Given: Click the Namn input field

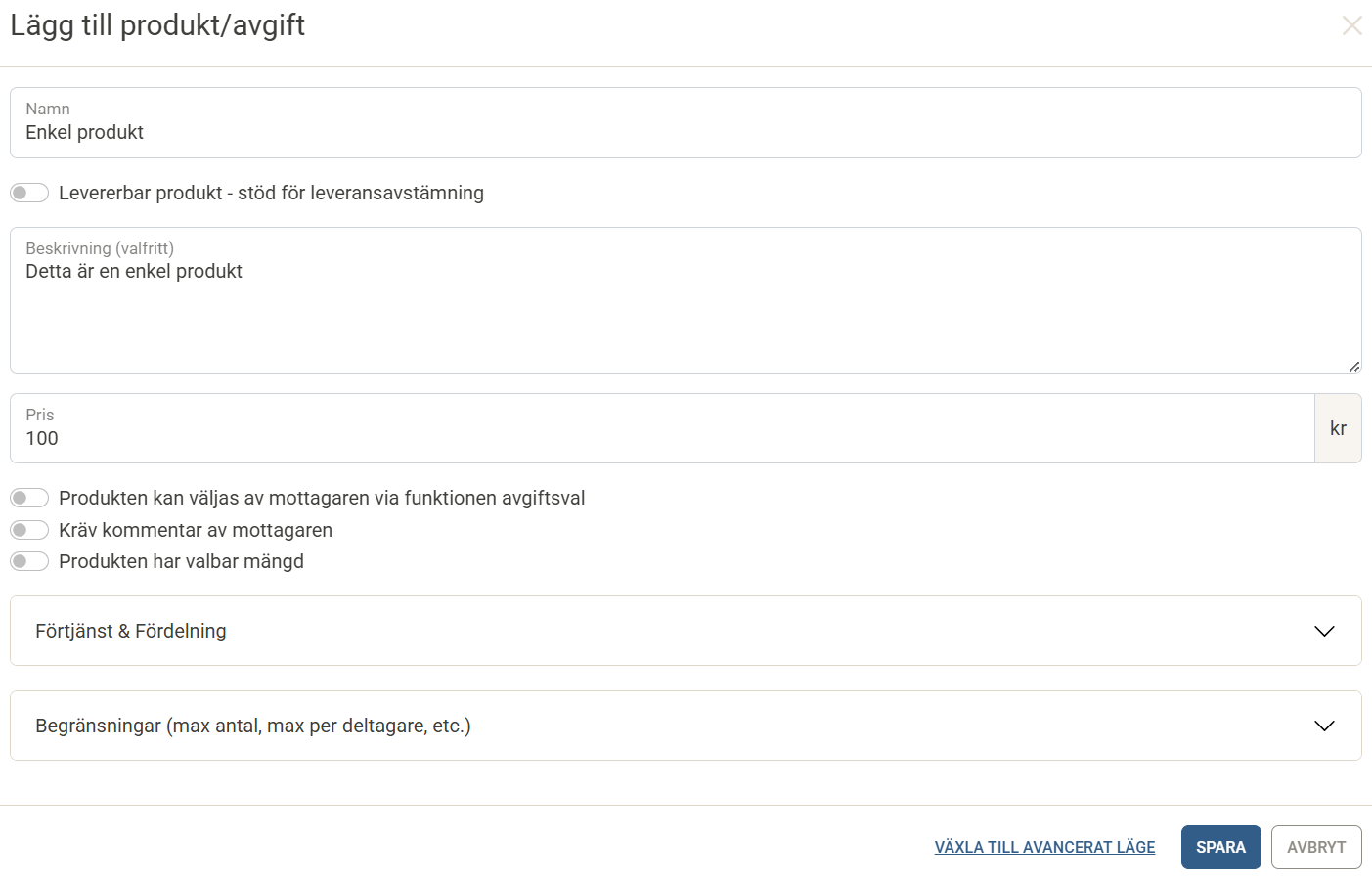Looking at the screenshot, I should (685, 132).
